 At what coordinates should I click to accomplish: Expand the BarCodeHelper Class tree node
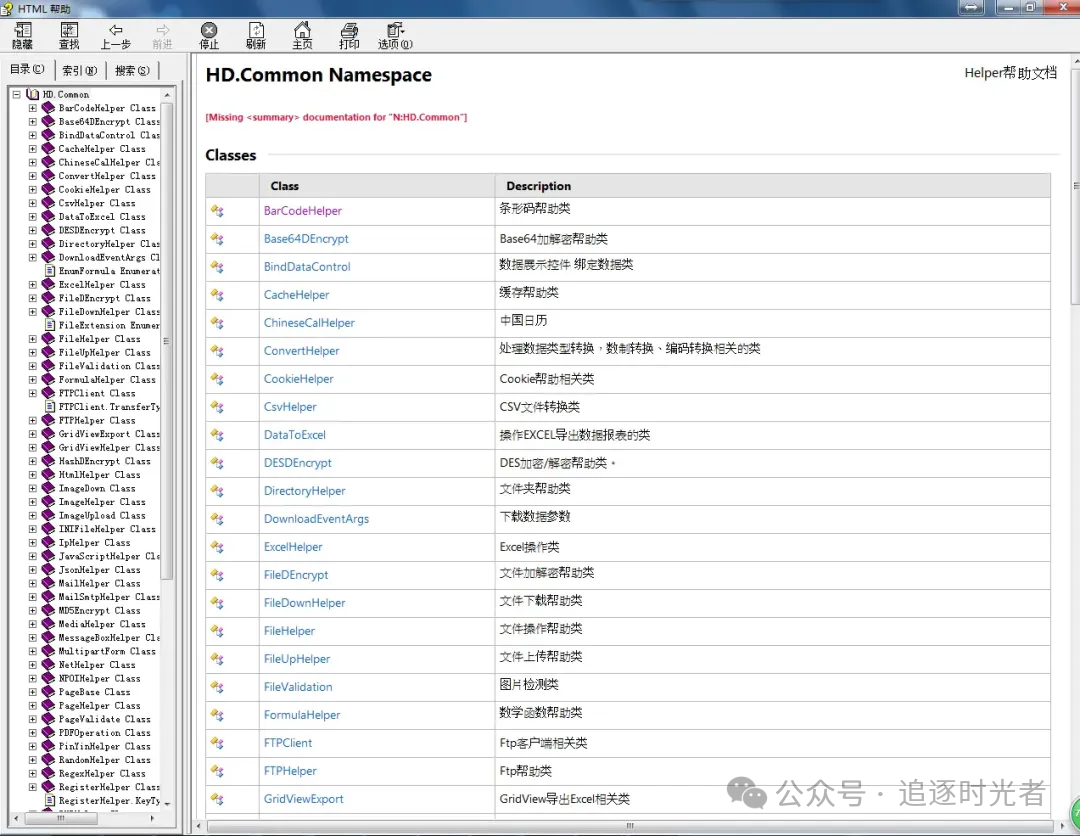point(32,108)
